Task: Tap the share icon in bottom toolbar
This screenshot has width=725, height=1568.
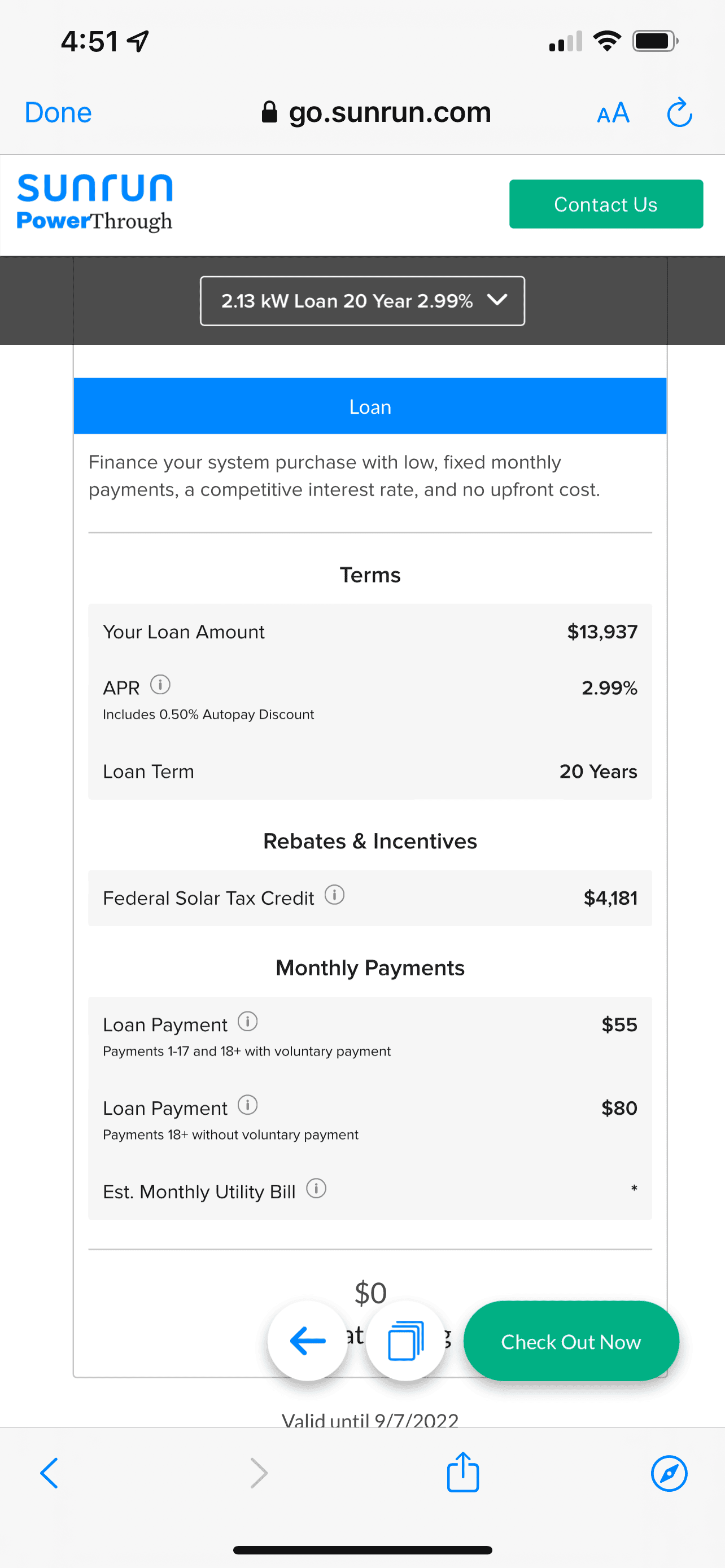Action: pos(462,1473)
